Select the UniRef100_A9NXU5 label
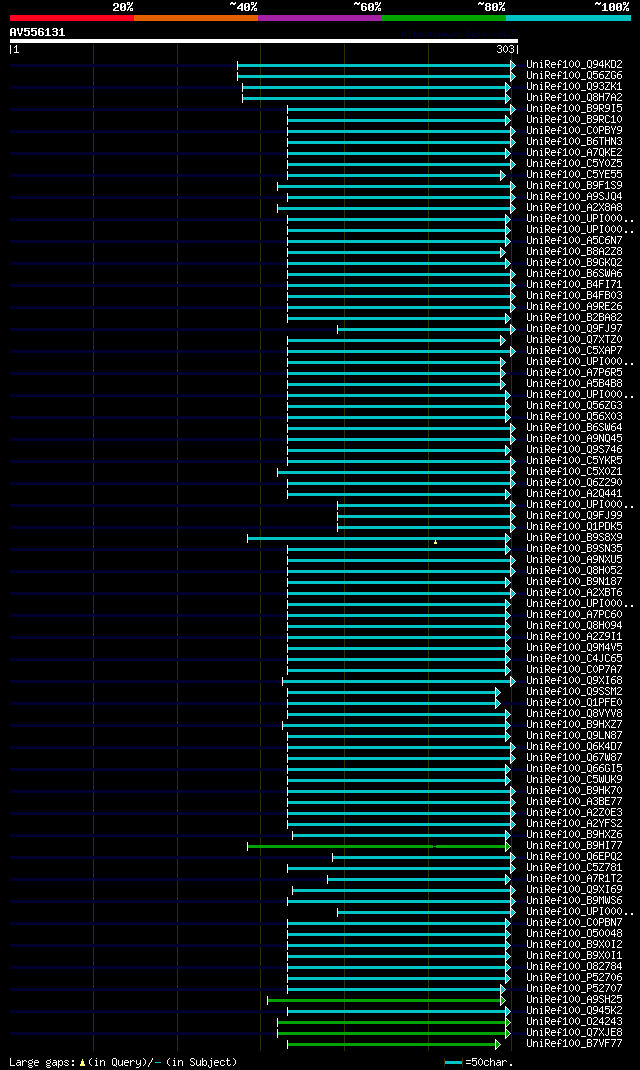The height and width of the screenshot is (1070, 640). pyautogui.click(x=574, y=560)
